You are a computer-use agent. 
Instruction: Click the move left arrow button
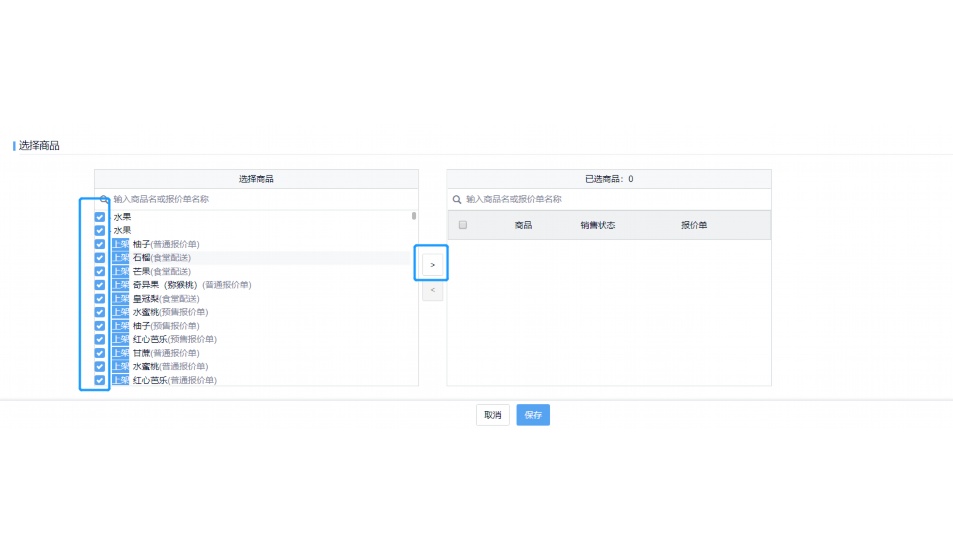432,291
